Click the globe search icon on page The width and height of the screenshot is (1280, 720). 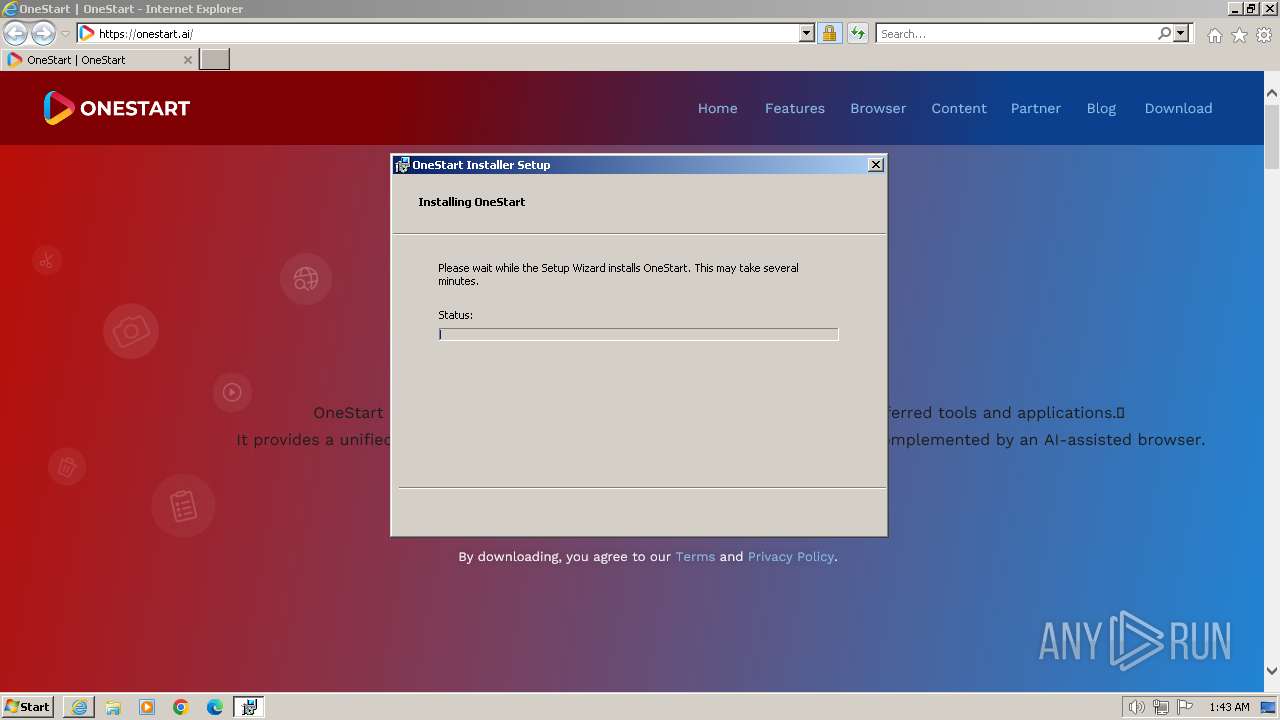tap(306, 279)
